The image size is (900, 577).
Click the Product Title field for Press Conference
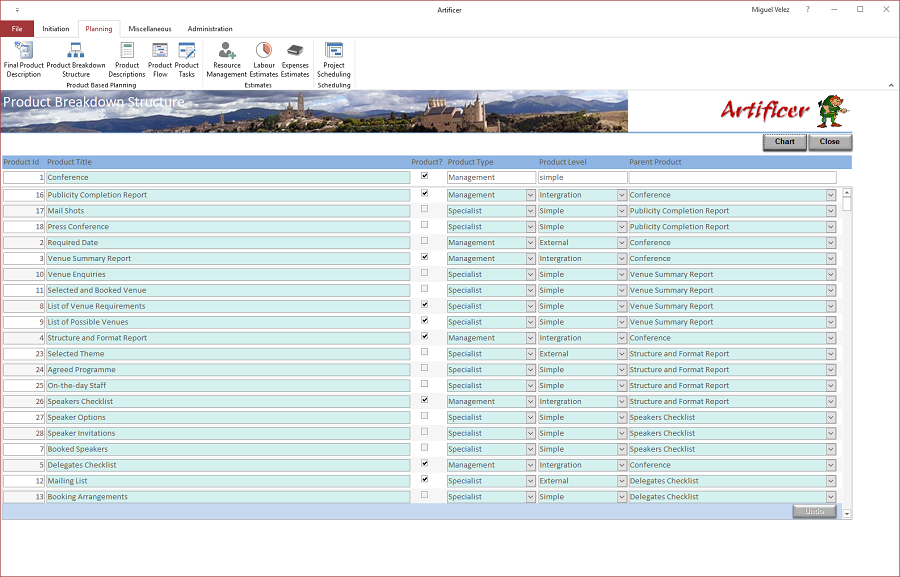point(228,227)
